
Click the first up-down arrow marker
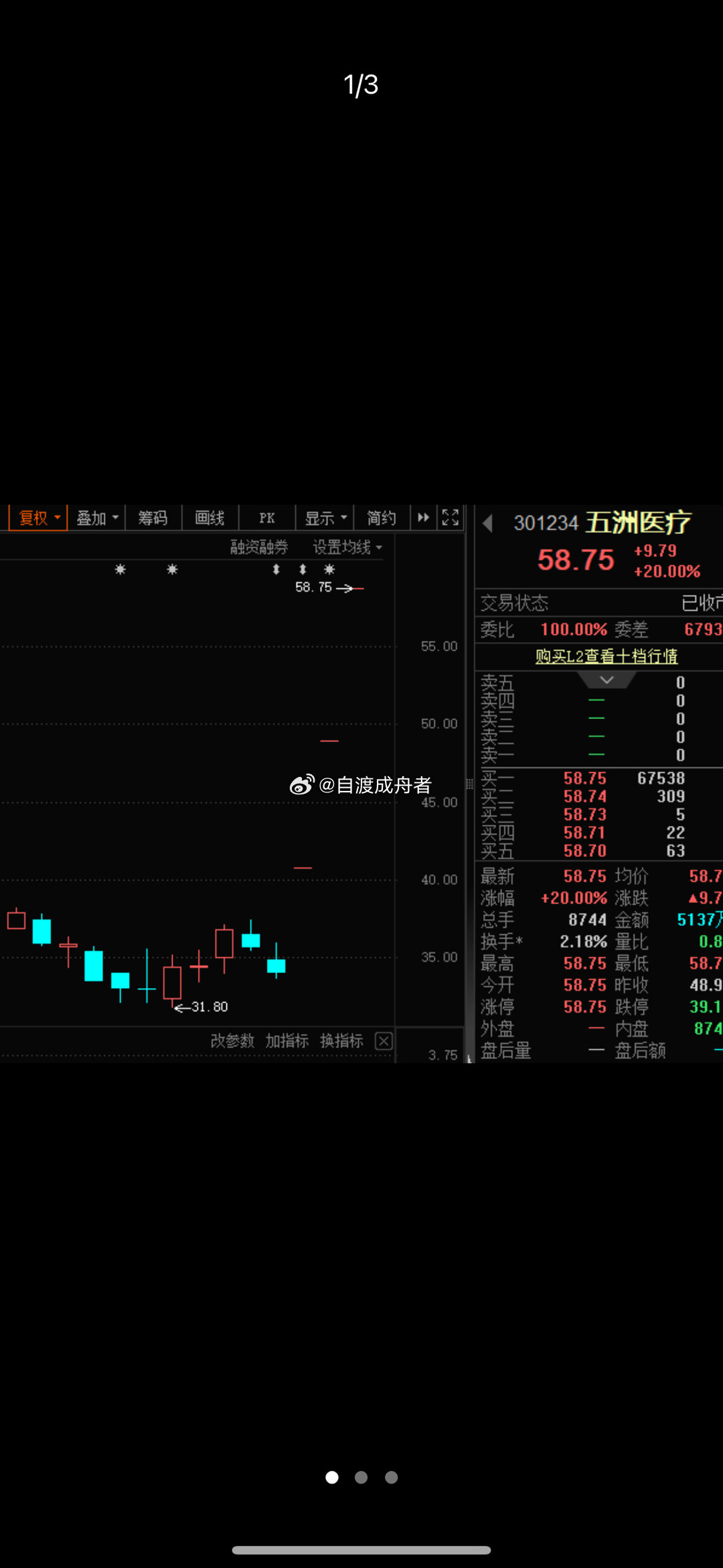click(x=276, y=569)
